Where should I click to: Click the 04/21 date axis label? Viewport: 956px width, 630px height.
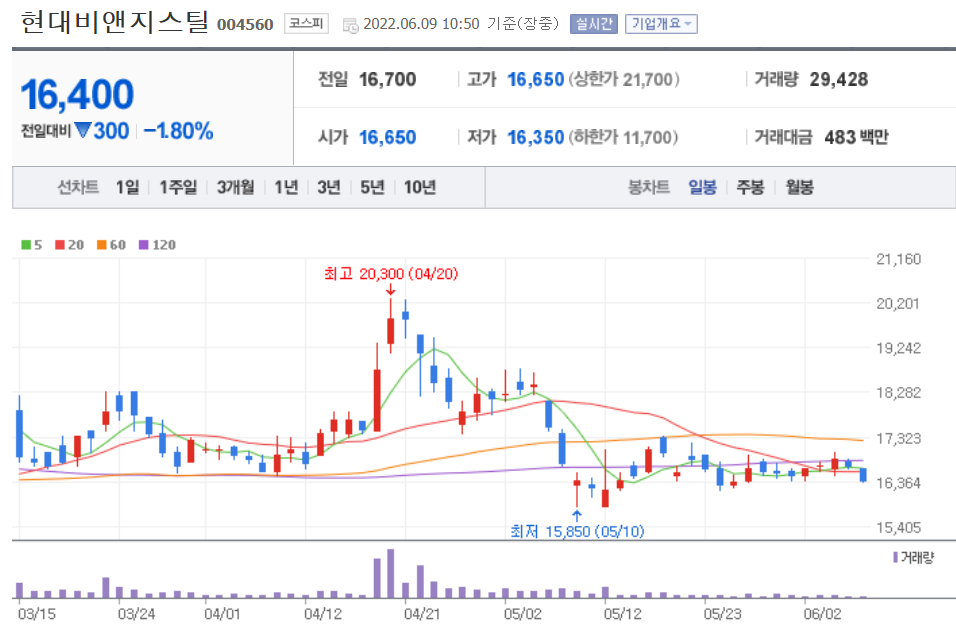[x=422, y=614]
